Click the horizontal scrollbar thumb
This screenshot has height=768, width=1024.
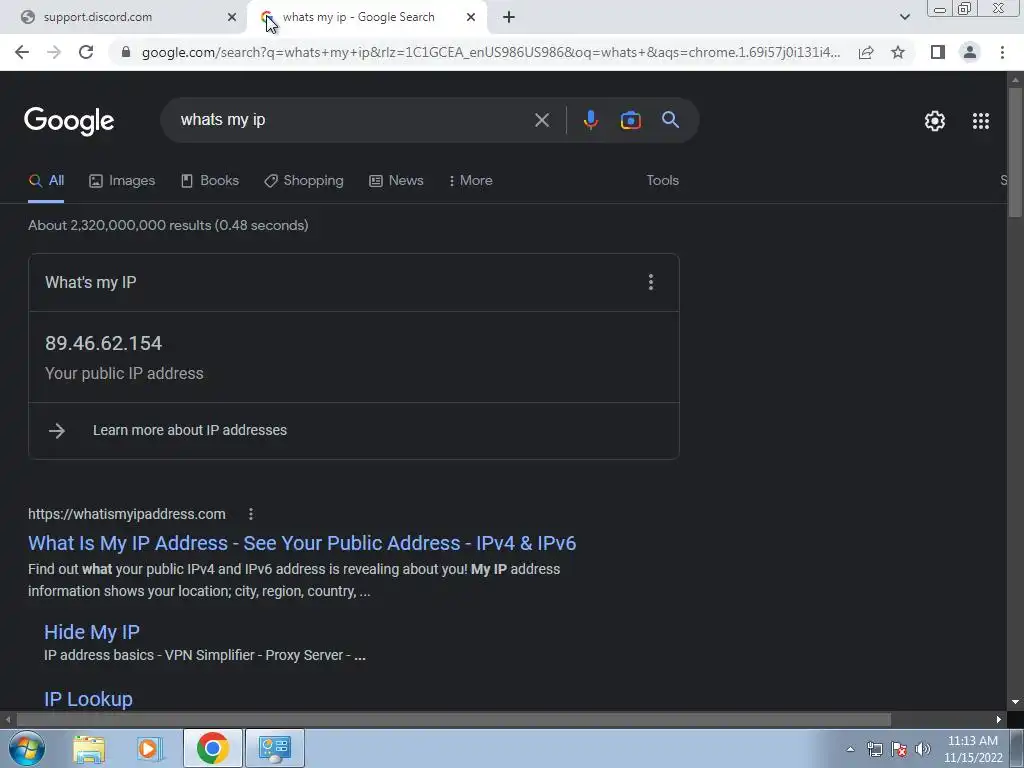click(454, 720)
